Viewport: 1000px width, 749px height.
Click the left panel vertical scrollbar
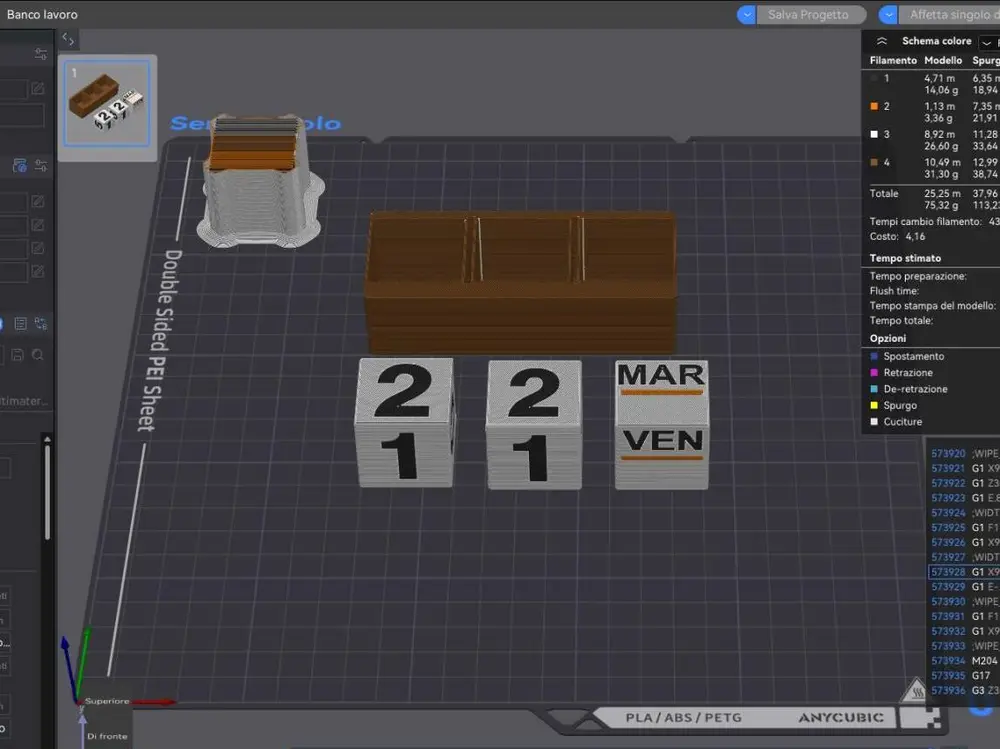pyautogui.click(x=47, y=493)
